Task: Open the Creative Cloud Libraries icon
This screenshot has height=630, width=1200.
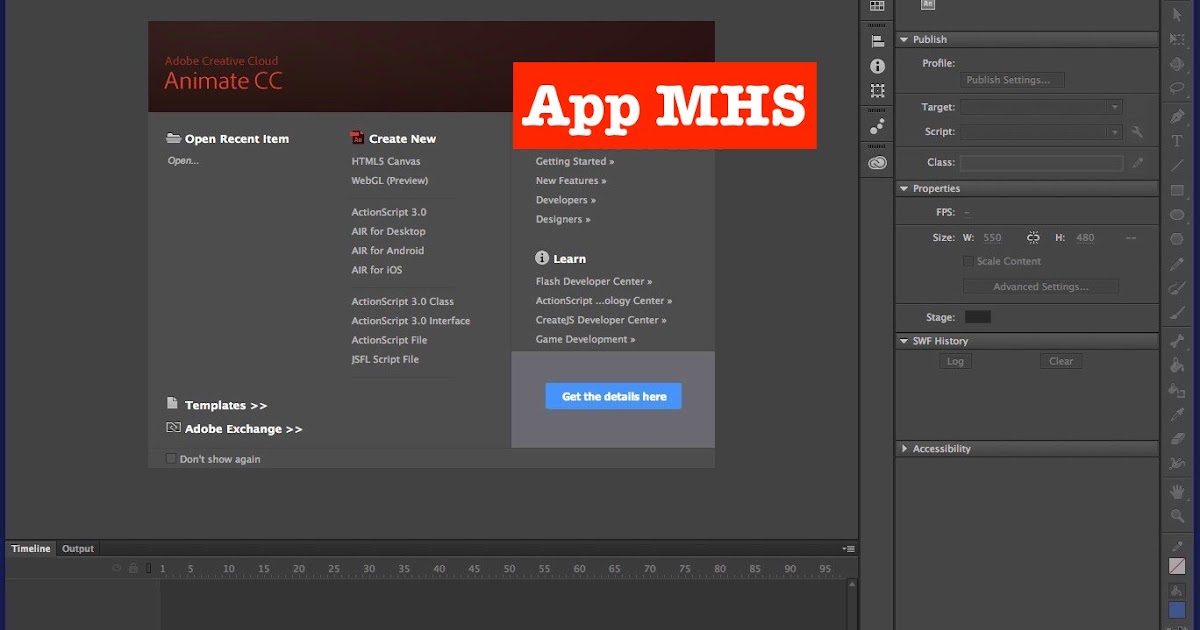Action: click(x=877, y=162)
